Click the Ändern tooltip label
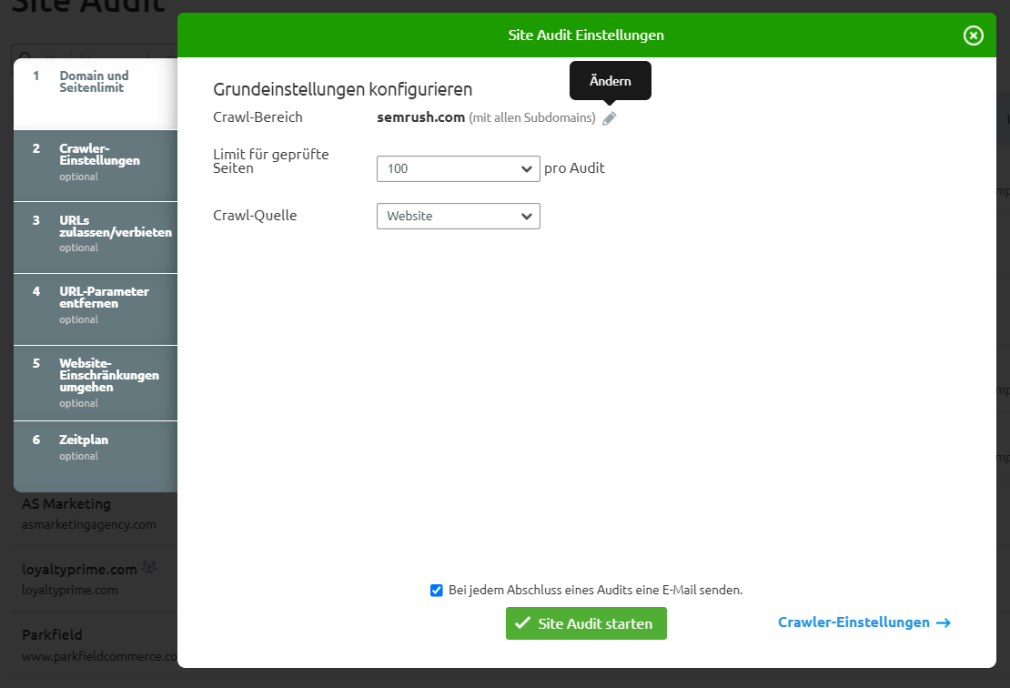The width and height of the screenshot is (1010, 688). [610, 81]
